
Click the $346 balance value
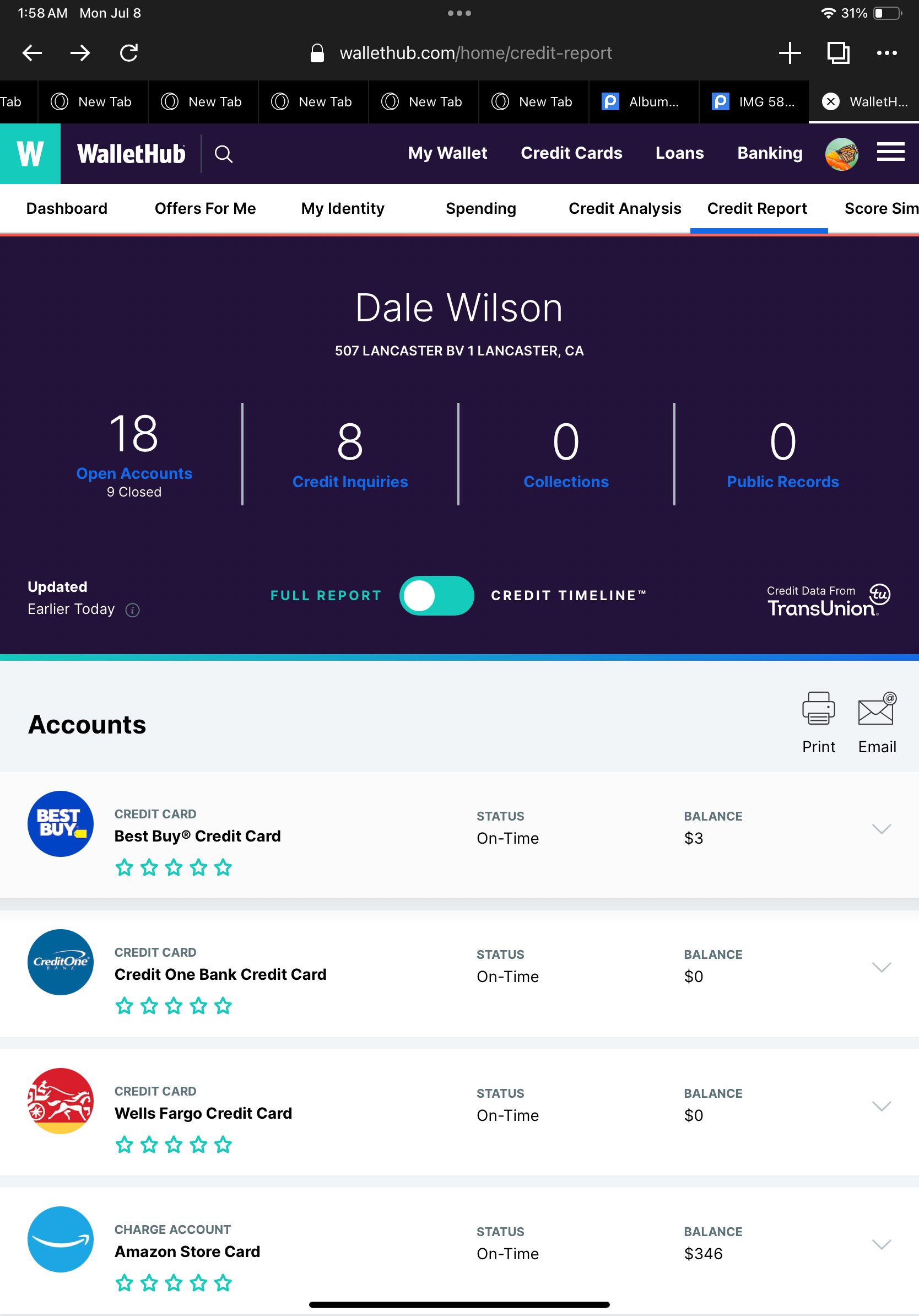[703, 1254]
